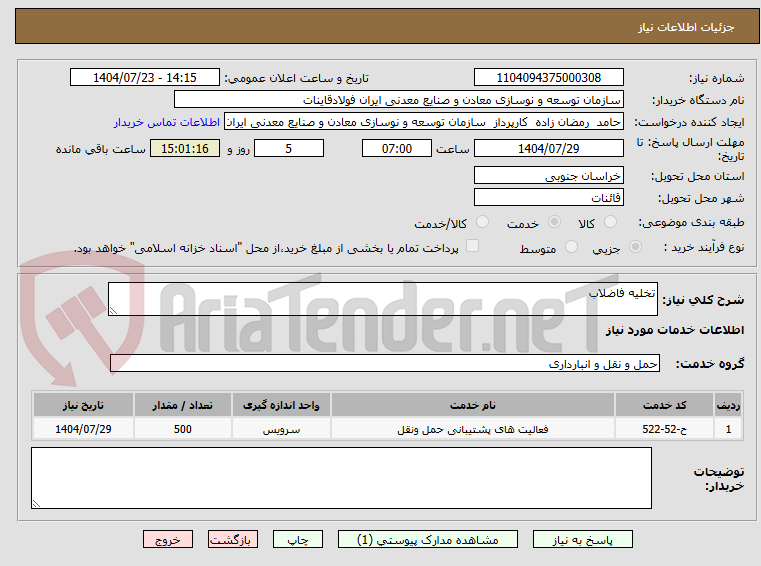Open مشاهده مدارک پیوستی (1) button
Image resolution: width=761 pixels, height=566 pixels.
click(428, 539)
